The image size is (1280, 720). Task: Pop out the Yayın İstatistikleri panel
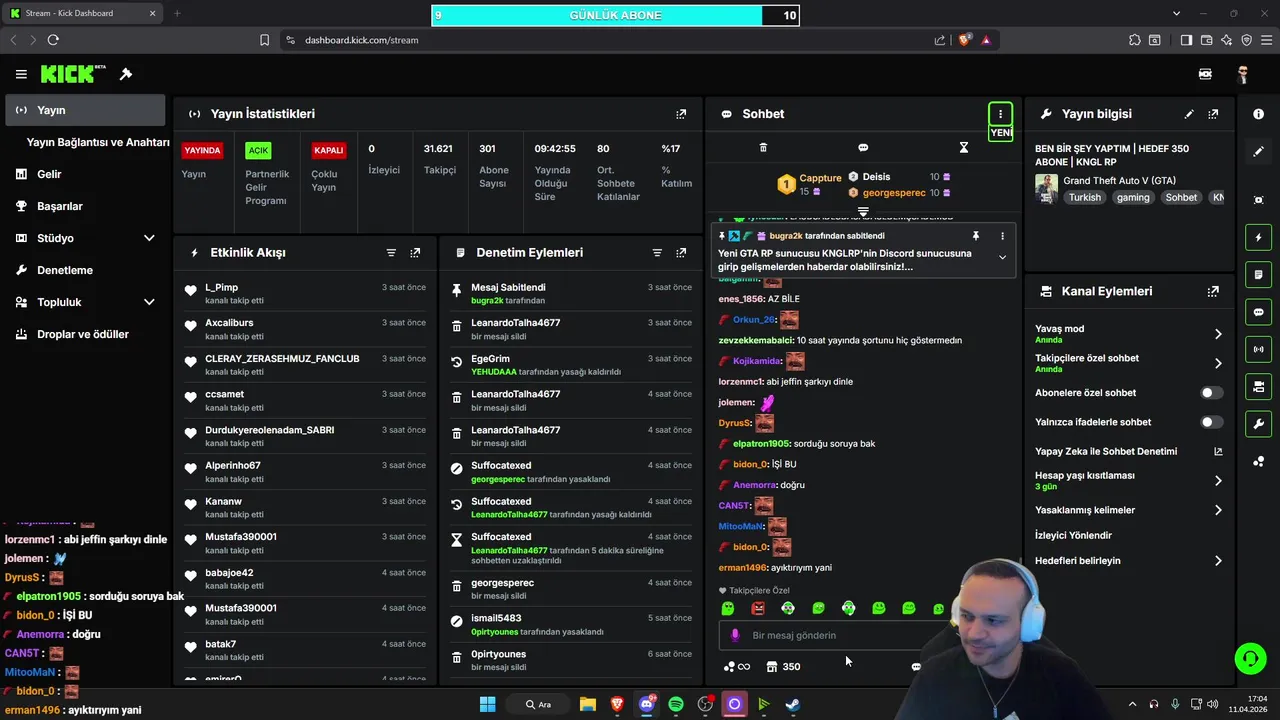click(x=681, y=114)
